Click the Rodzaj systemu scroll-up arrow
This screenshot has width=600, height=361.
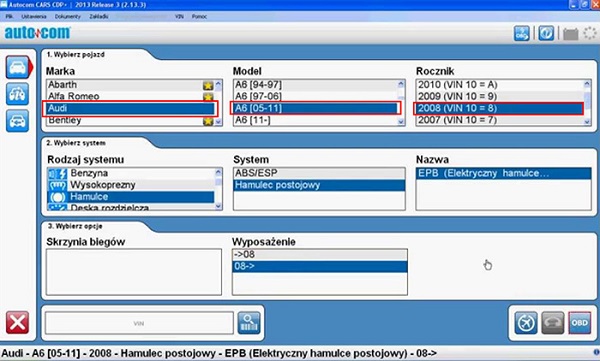click(218, 172)
